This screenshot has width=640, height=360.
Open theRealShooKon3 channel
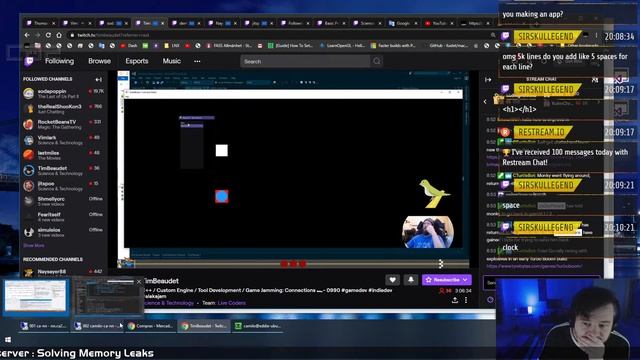(x=63, y=109)
